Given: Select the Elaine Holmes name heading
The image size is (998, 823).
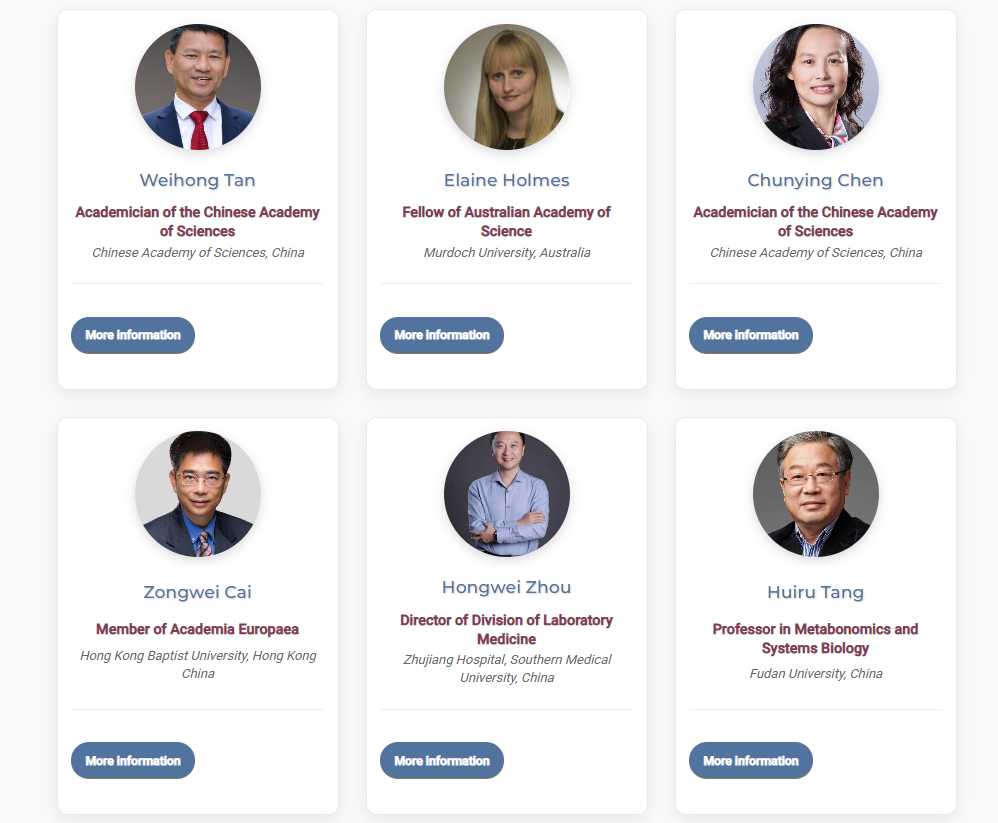Looking at the screenshot, I should (507, 180).
